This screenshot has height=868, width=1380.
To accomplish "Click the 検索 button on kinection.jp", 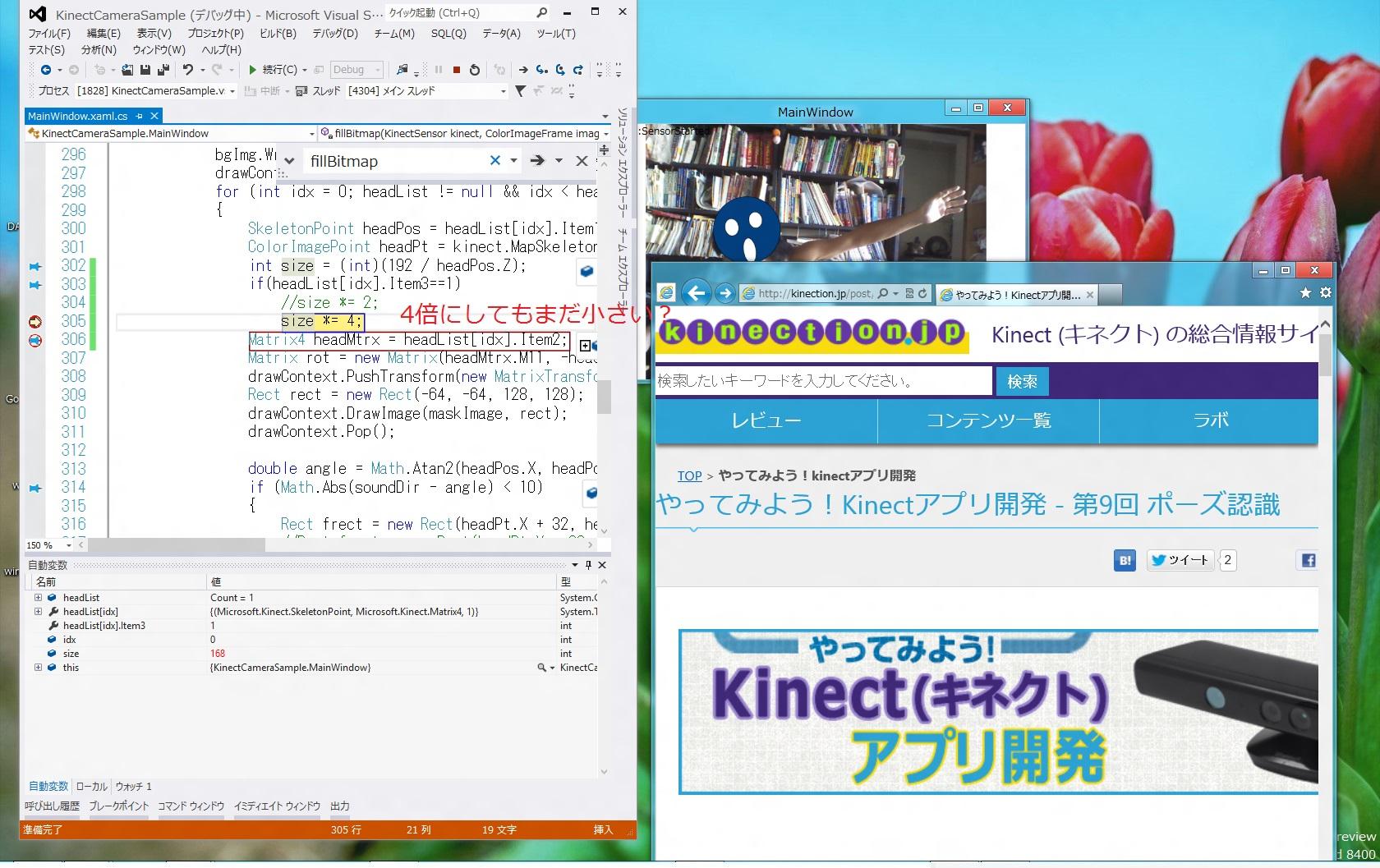I will coord(1022,381).
